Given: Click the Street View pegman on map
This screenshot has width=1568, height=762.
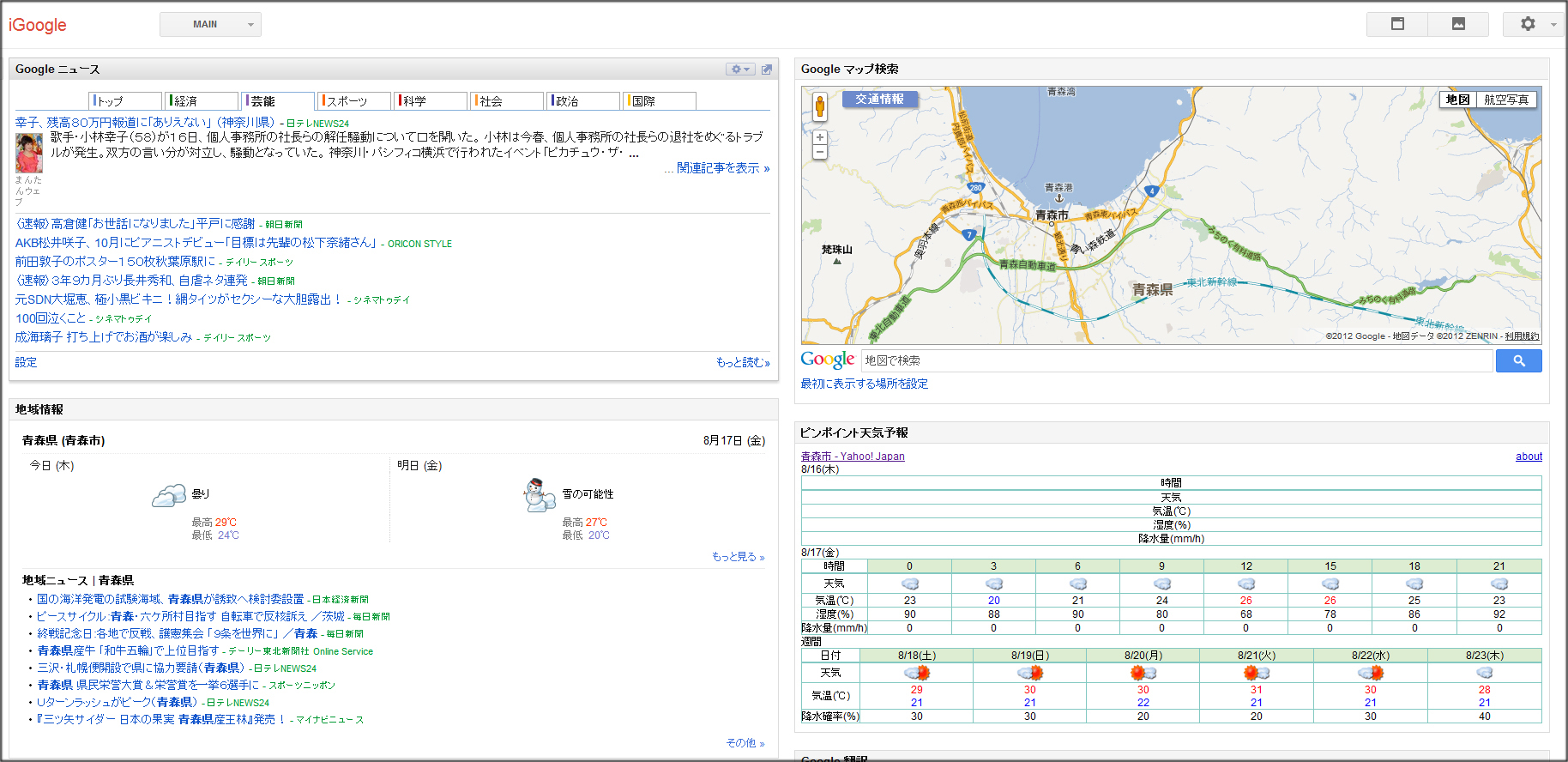Looking at the screenshot, I should [820, 106].
